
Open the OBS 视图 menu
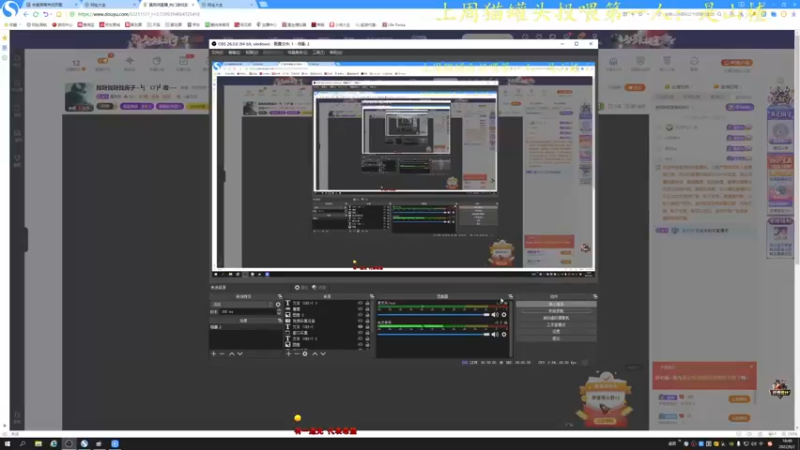click(252, 52)
